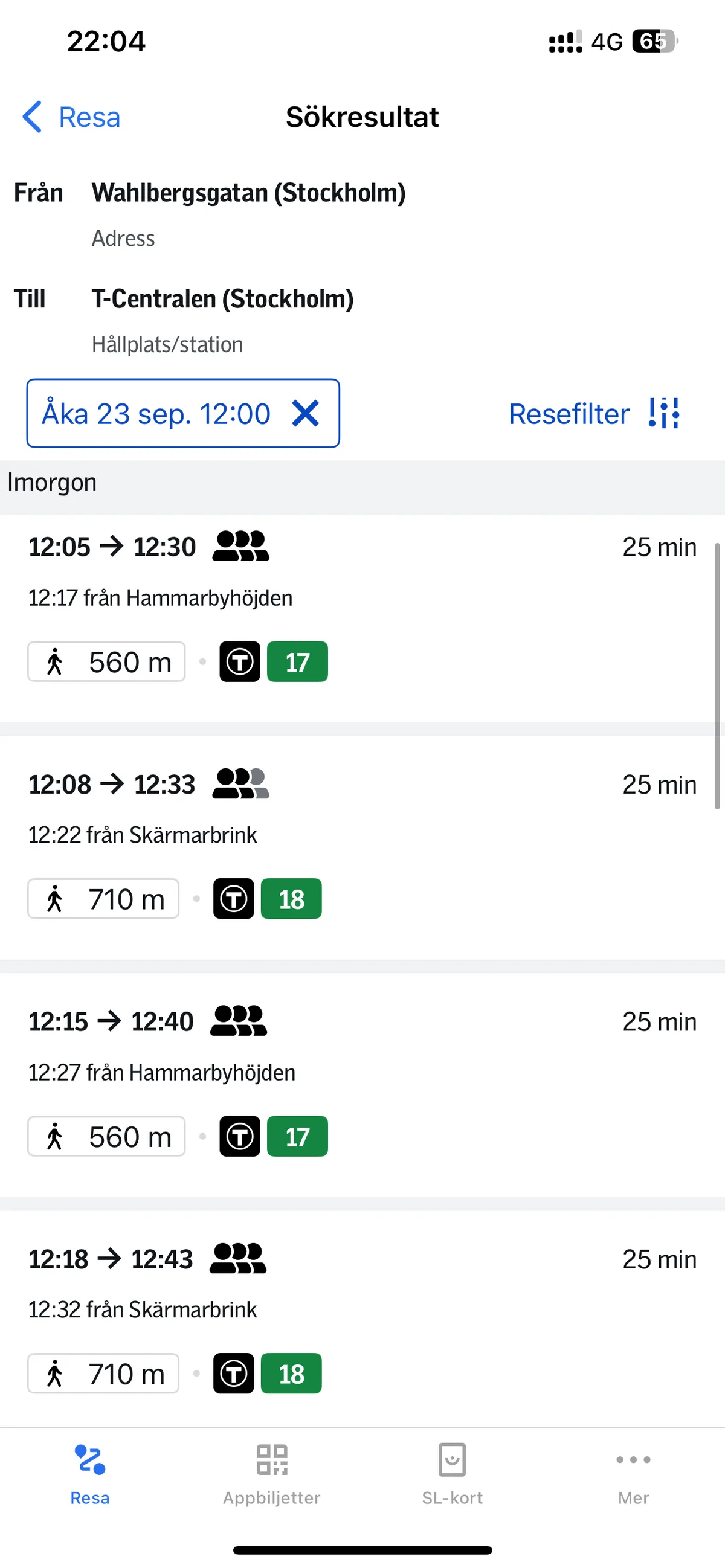The height and width of the screenshot is (1568, 725).
Task: Tap the green line 18 badge at 12:18
Action: tap(291, 1374)
